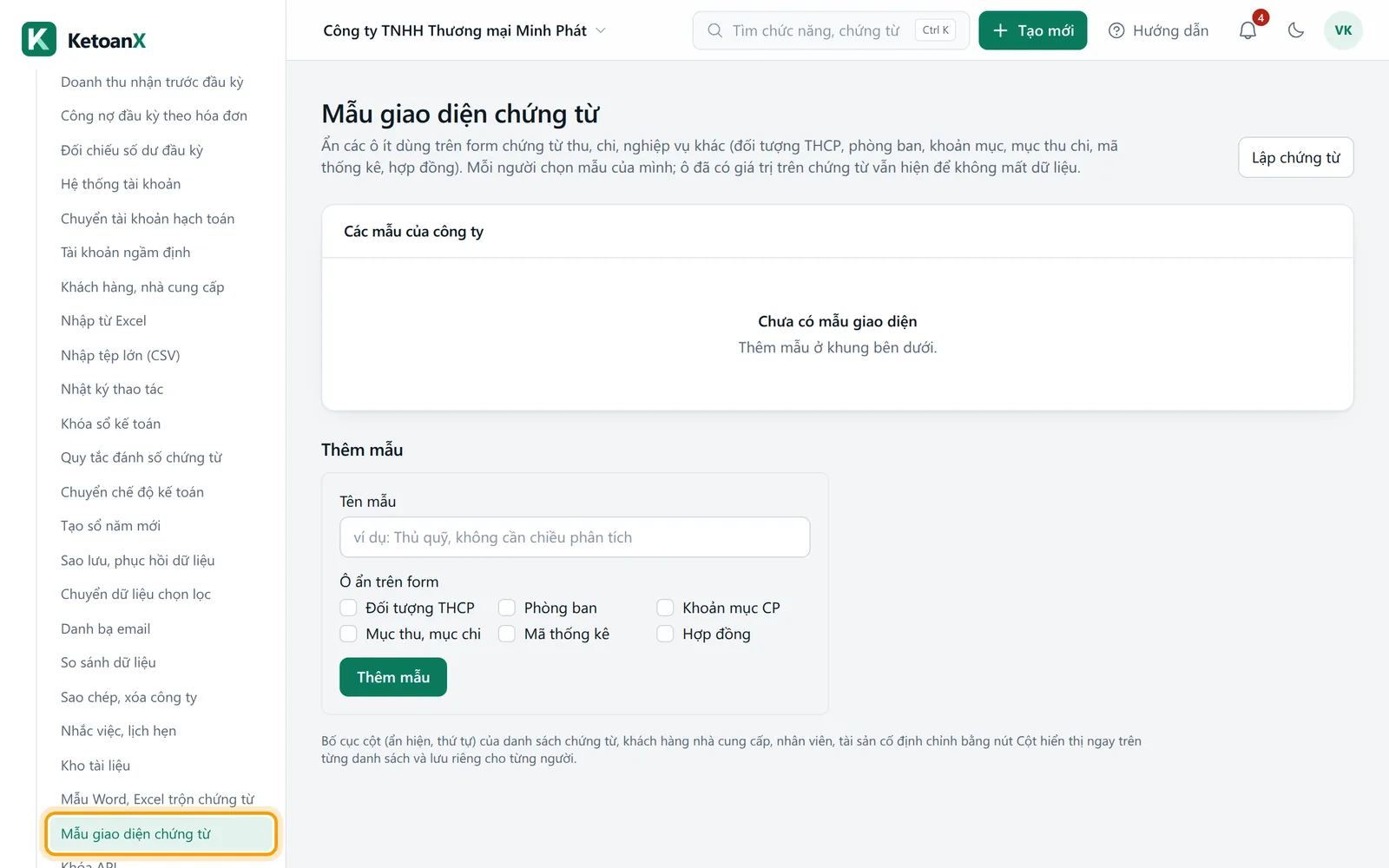
Task: Click the search magnifier icon
Action: 714,30
